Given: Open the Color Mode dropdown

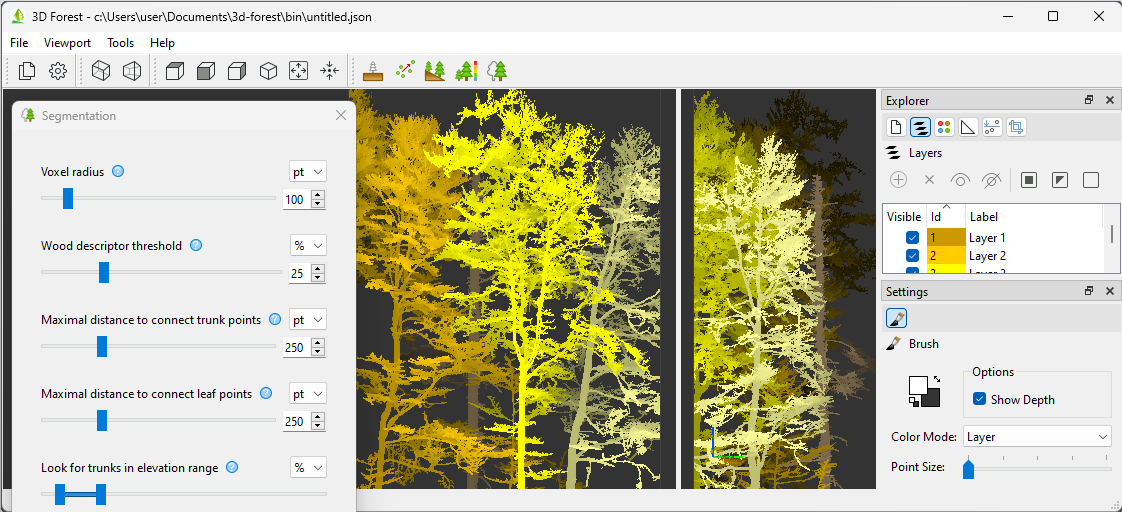Looking at the screenshot, I should point(1037,436).
